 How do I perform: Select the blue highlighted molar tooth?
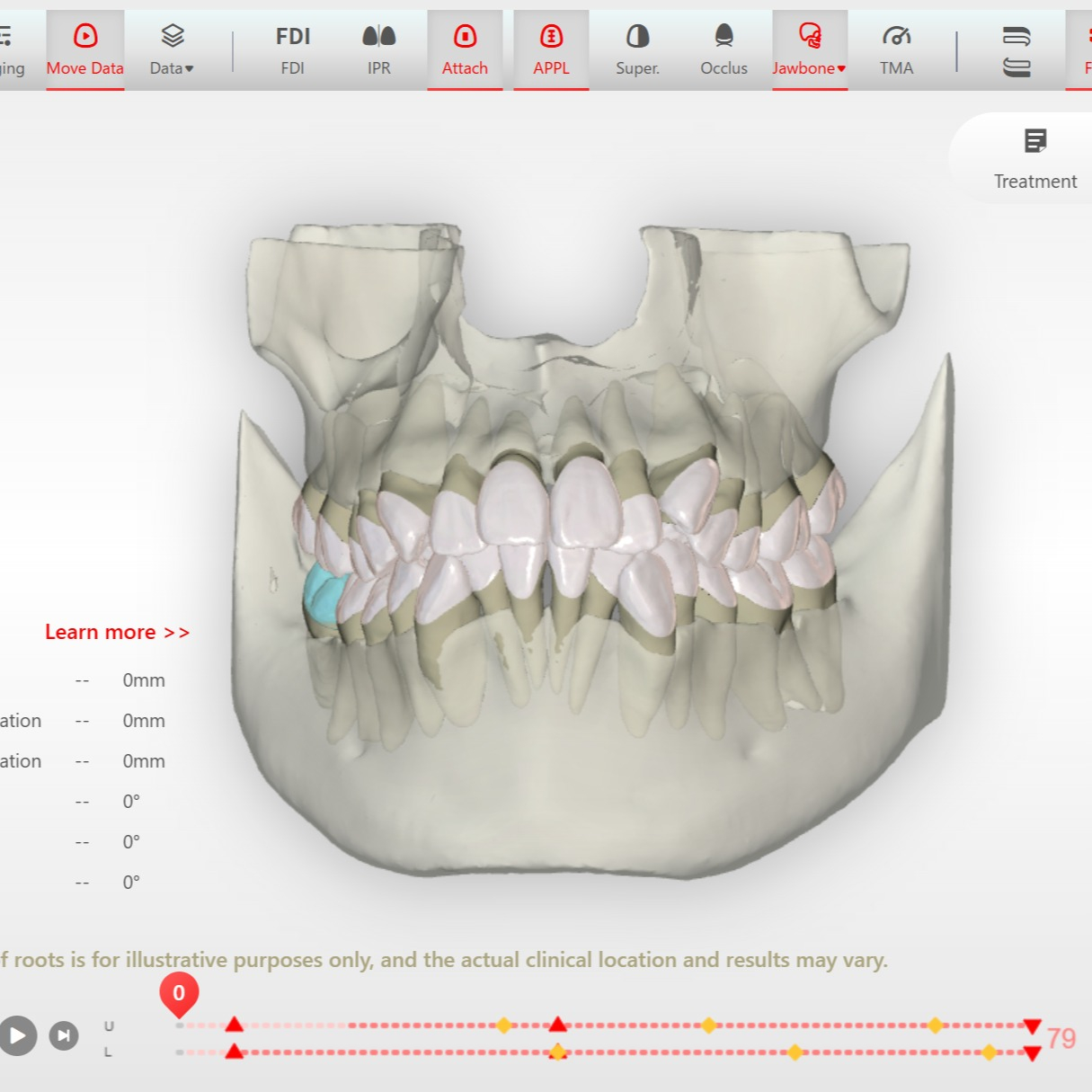(x=323, y=595)
